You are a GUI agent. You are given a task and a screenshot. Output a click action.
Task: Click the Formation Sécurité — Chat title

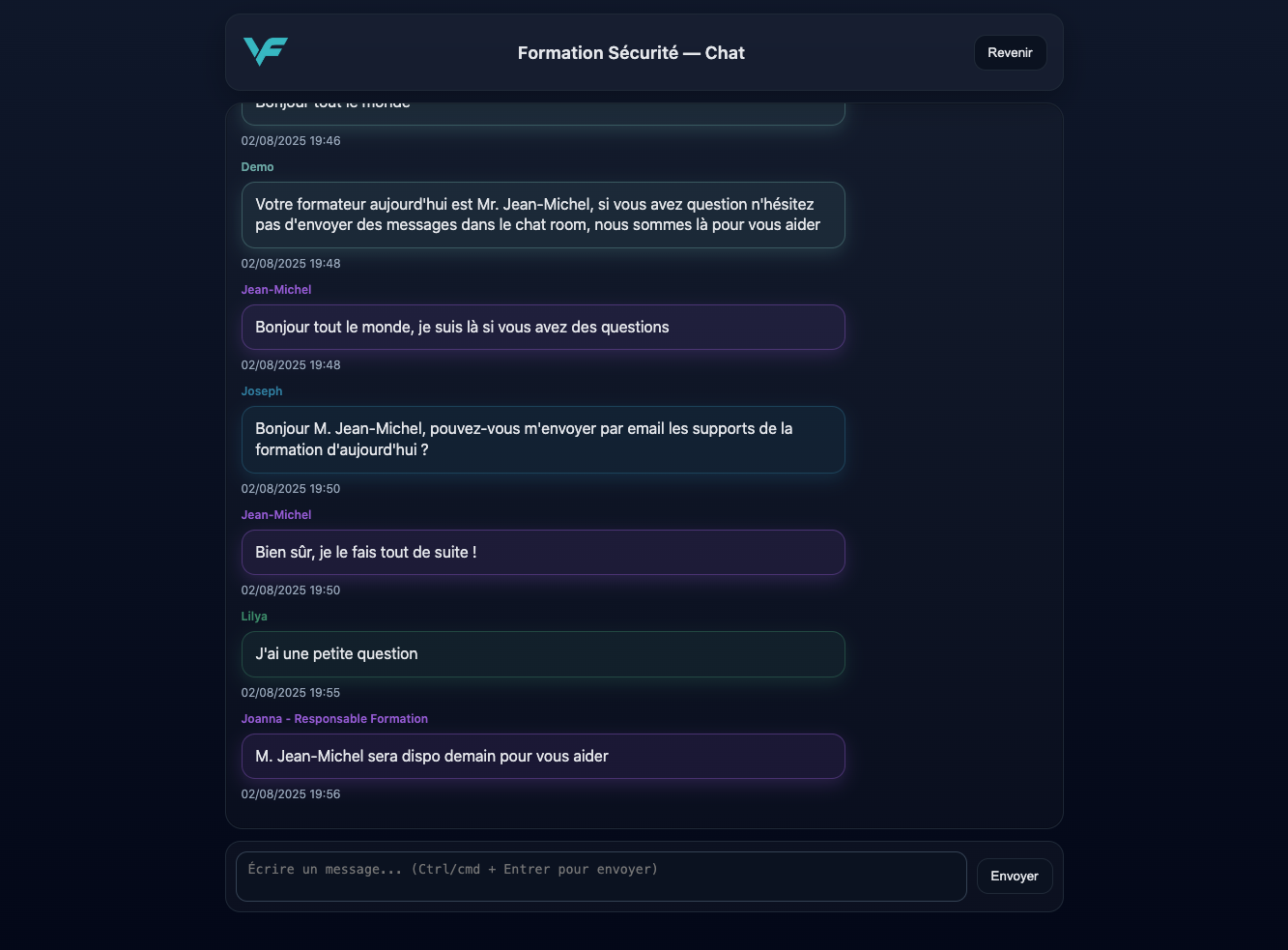(631, 53)
